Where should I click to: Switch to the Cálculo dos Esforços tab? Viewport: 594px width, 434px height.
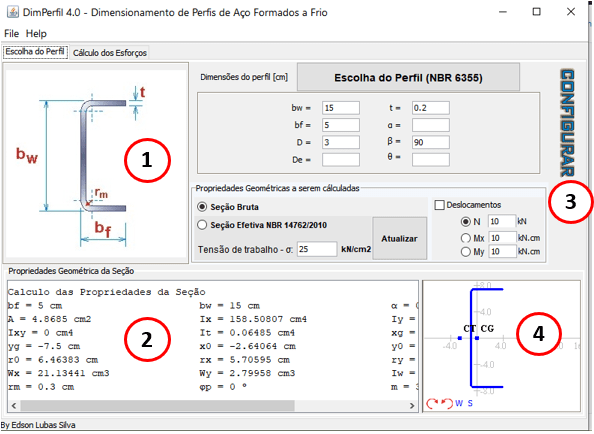pos(110,53)
